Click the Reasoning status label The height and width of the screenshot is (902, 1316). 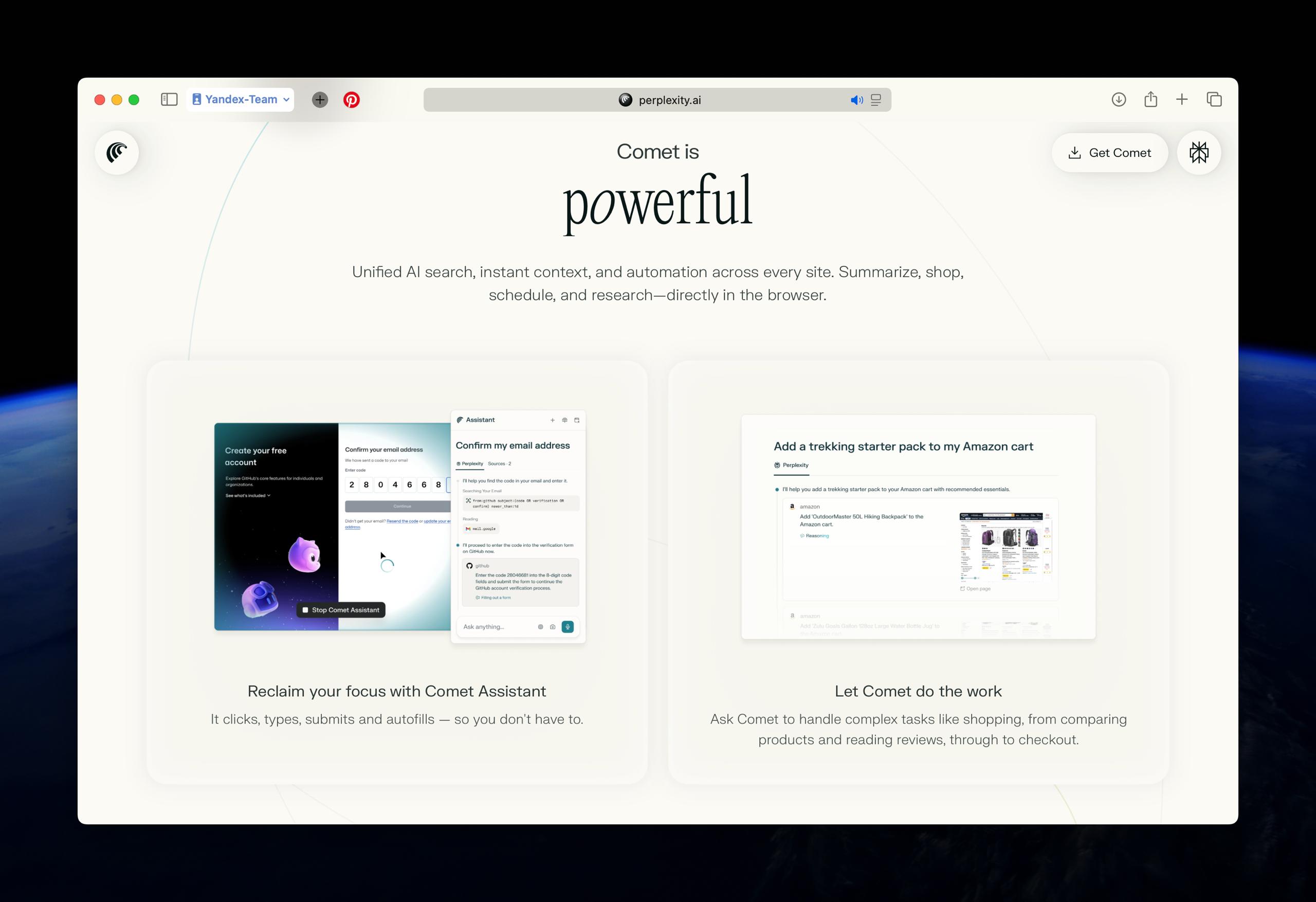(814, 535)
